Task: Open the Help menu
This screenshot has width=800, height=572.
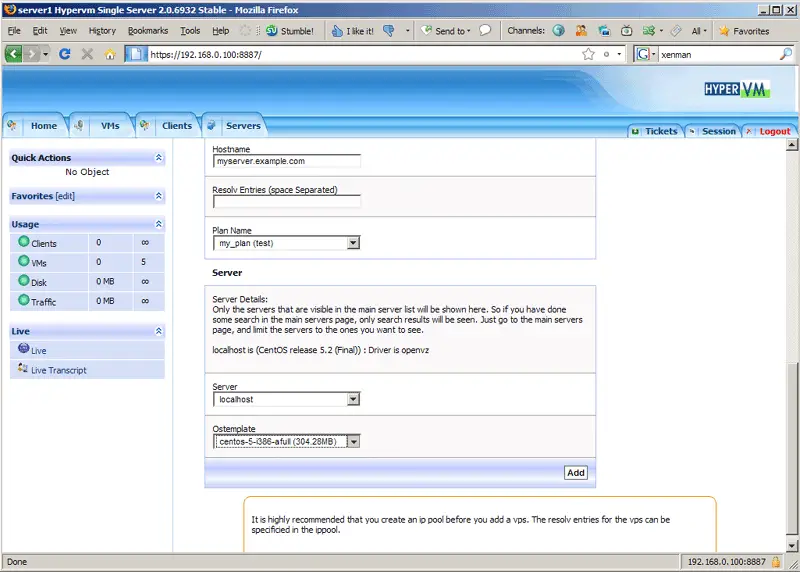Action: 220,31
